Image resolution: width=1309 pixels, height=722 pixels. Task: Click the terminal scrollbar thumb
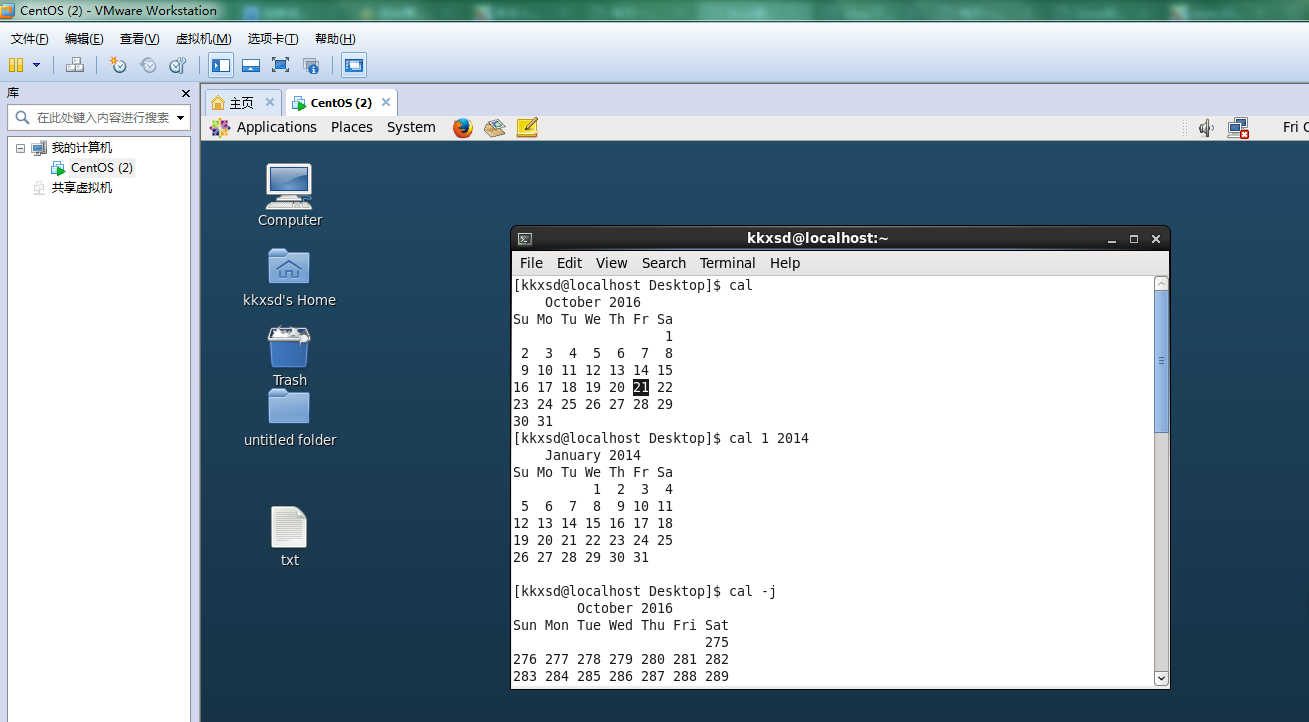[1161, 361]
